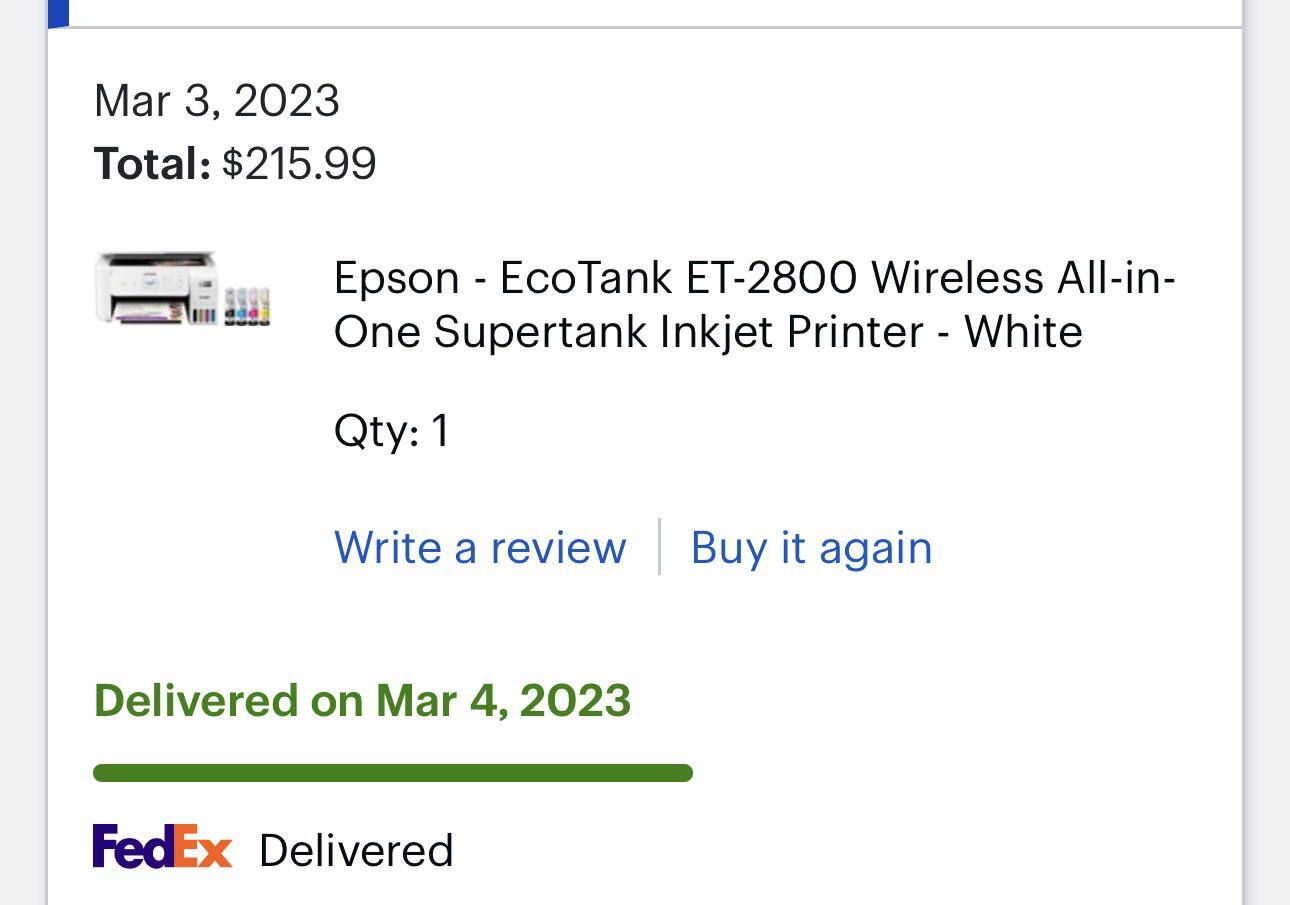Click the Write a review link

pos(480,548)
